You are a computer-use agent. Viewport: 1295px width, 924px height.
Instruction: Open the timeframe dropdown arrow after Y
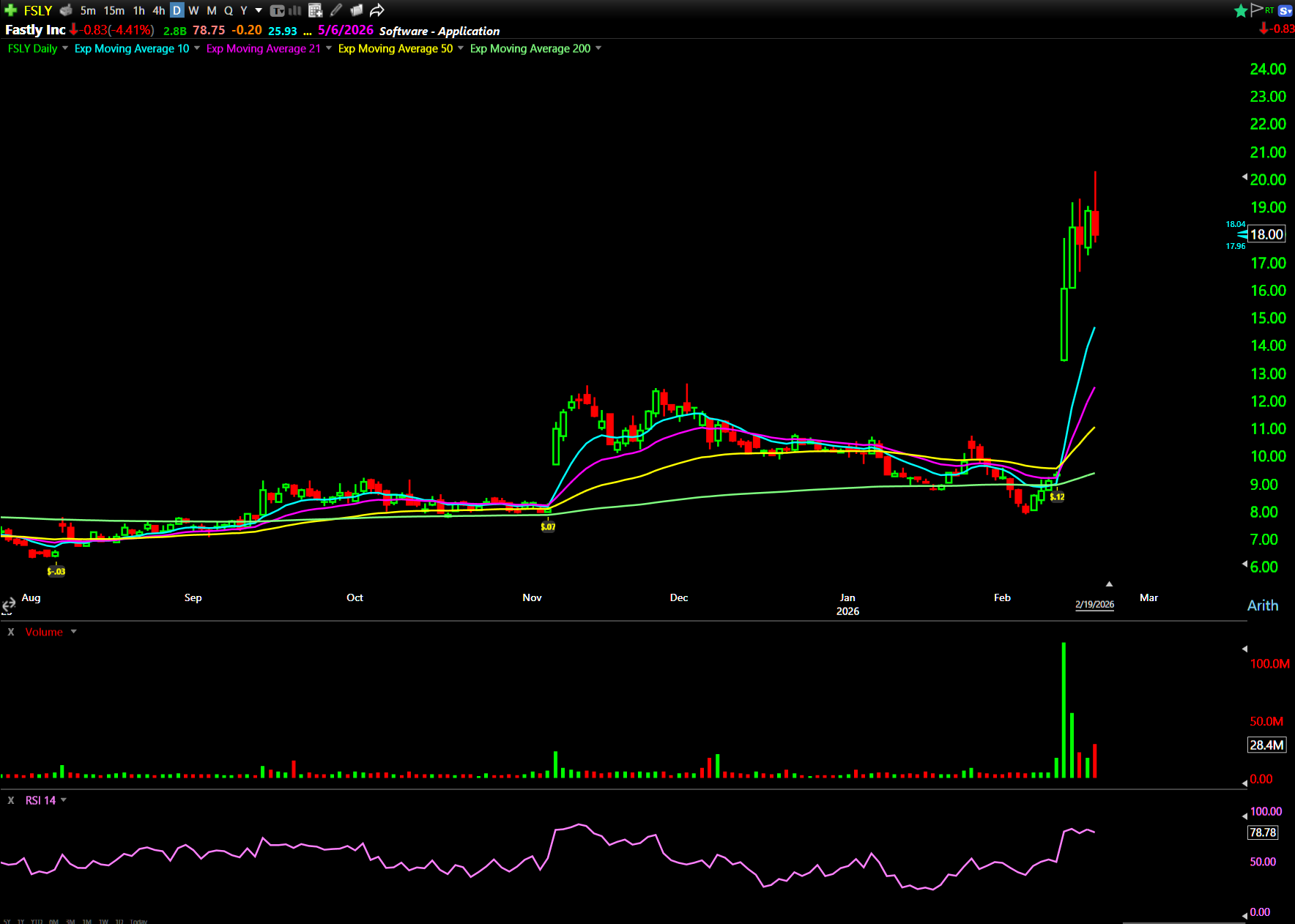click(x=259, y=10)
